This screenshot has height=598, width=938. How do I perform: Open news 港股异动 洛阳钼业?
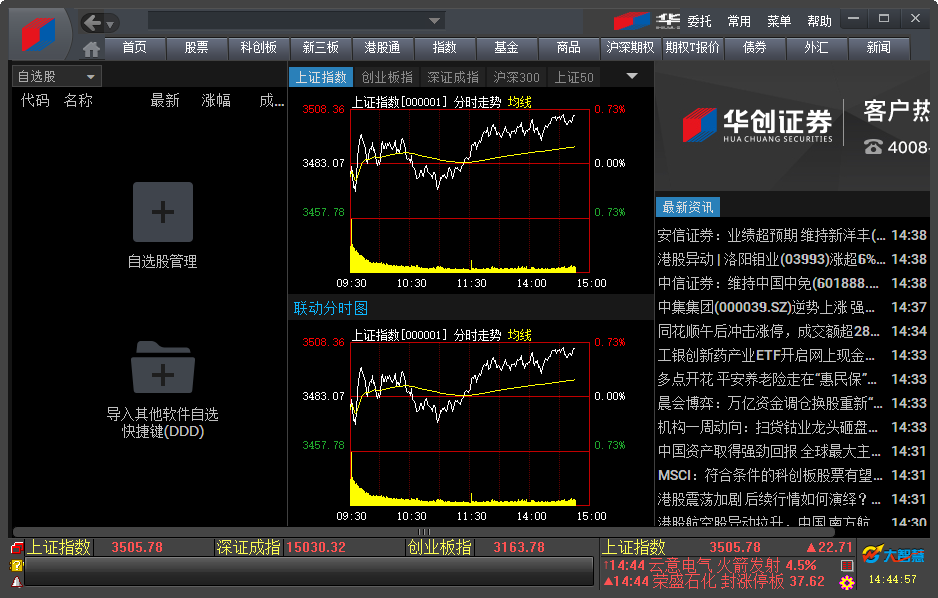coord(793,260)
